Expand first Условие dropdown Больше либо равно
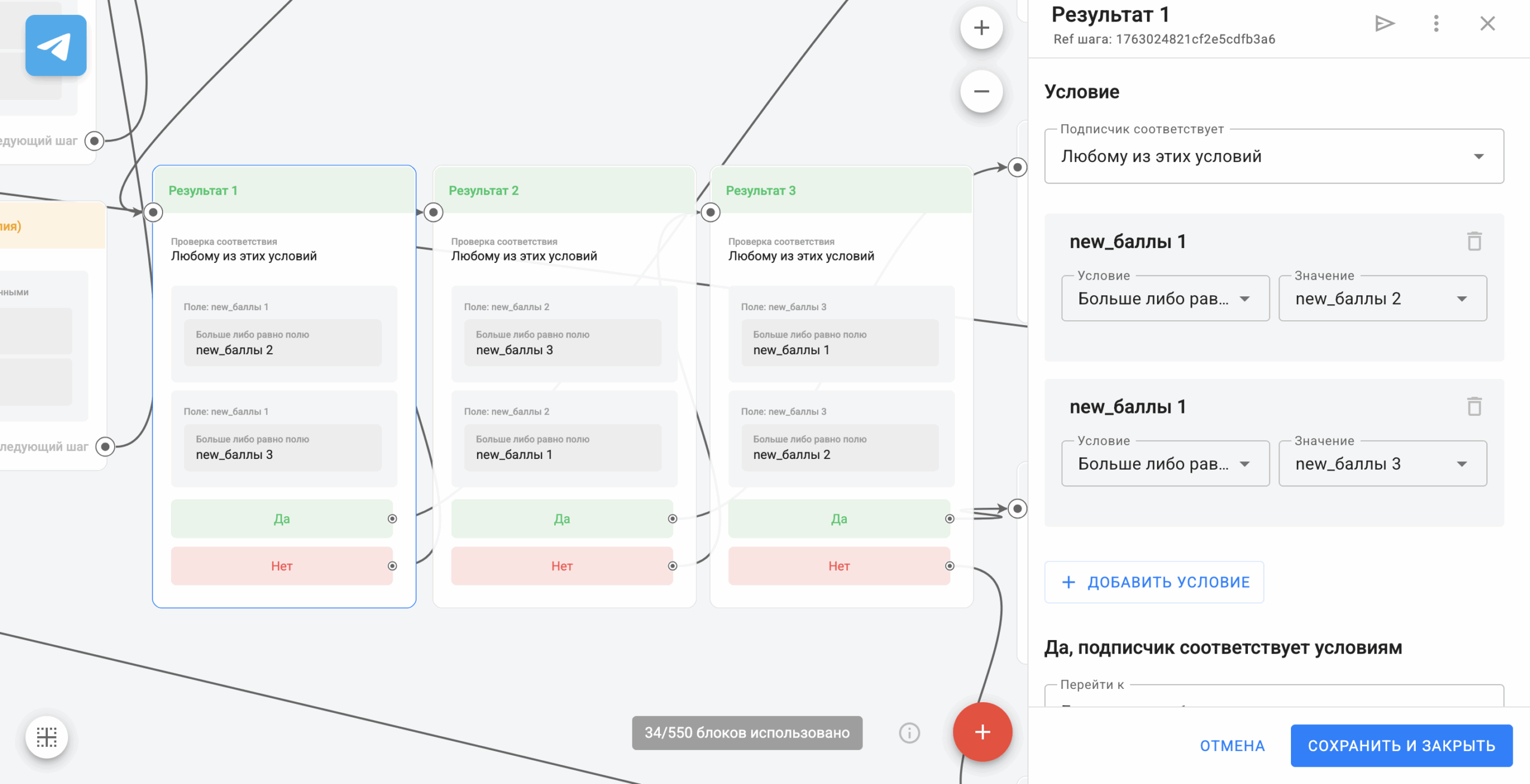Viewport: 1530px width, 784px height. 1164,299
